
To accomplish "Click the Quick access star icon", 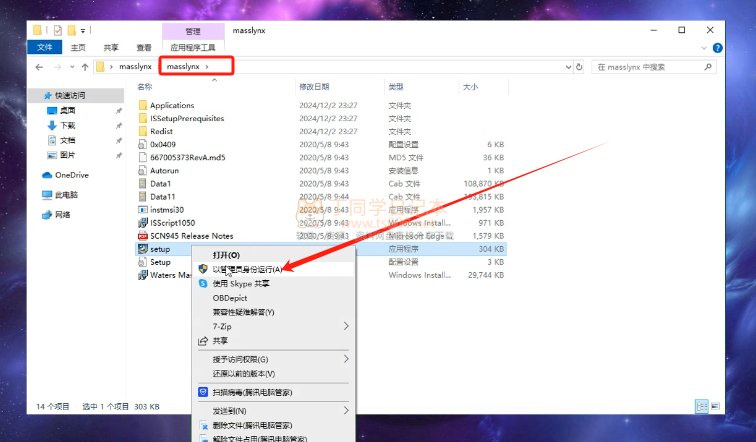I will click(48, 95).
